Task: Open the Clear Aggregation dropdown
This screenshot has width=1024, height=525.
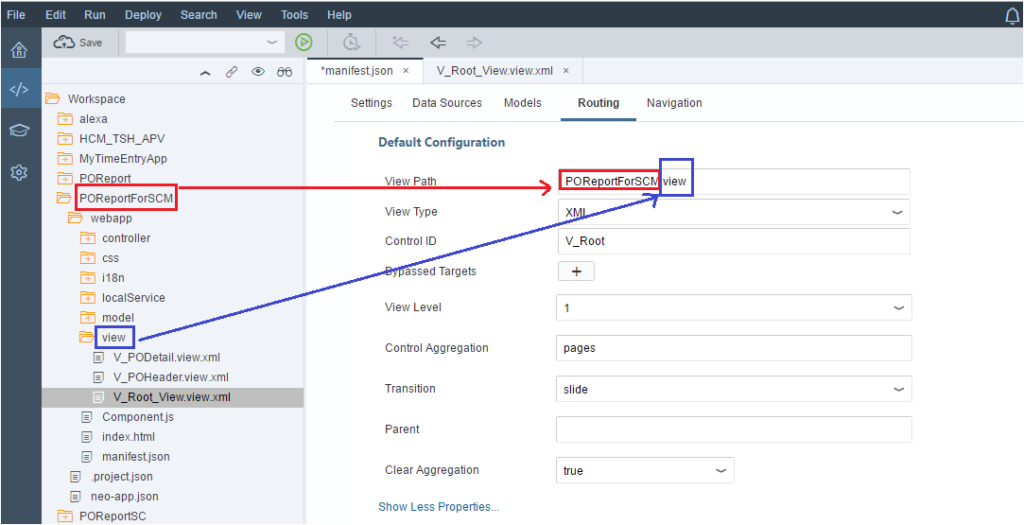Action: pyautogui.click(x=645, y=470)
